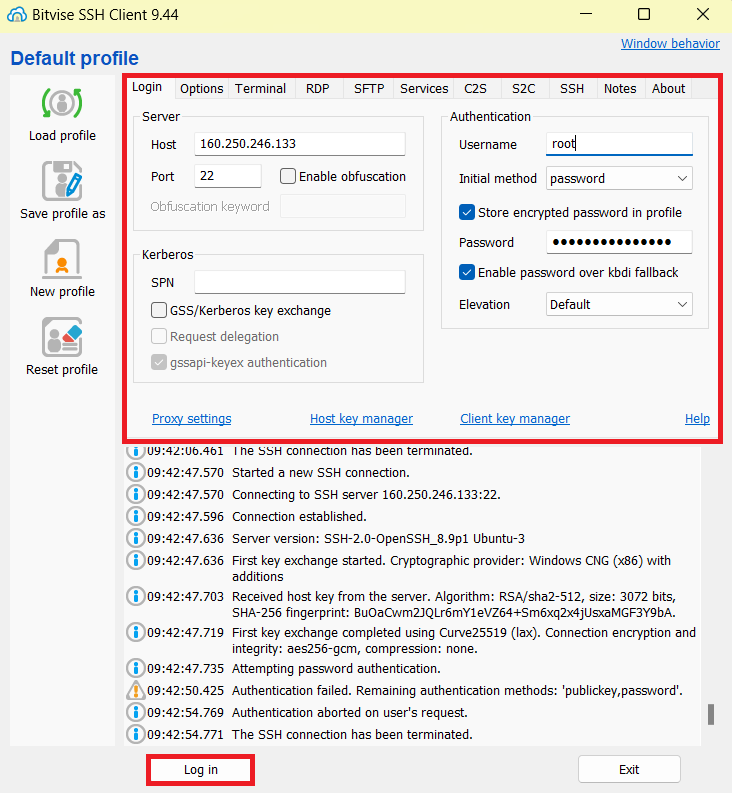Check GSS/Kerberos key exchange
The height and width of the screenshot is (793, 732).
tap(159, 310)
